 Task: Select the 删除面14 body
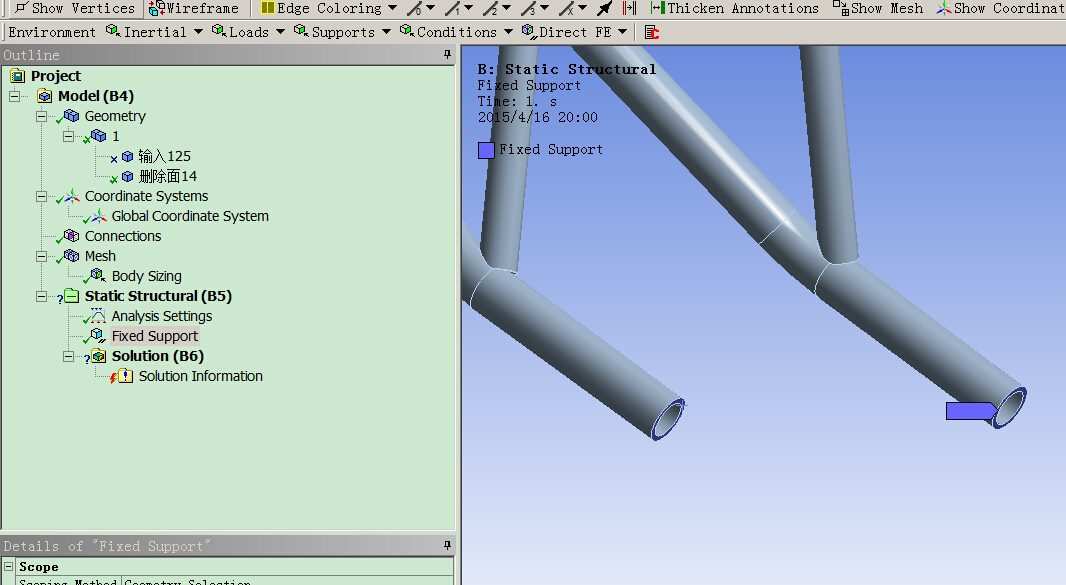[x=168, y=176]
